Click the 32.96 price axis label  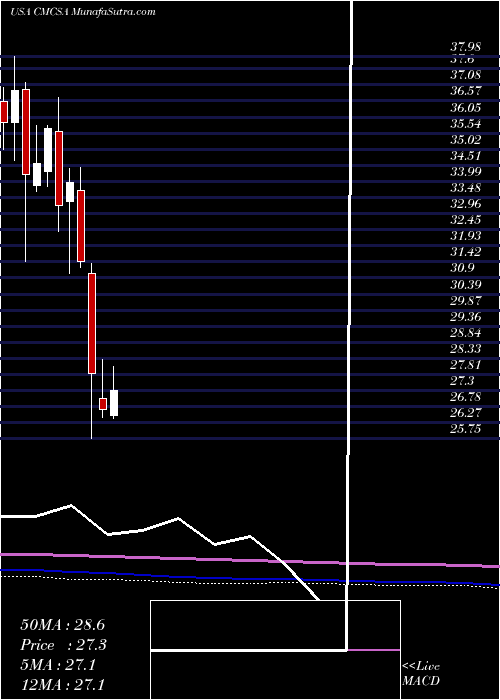click(466, 204)
